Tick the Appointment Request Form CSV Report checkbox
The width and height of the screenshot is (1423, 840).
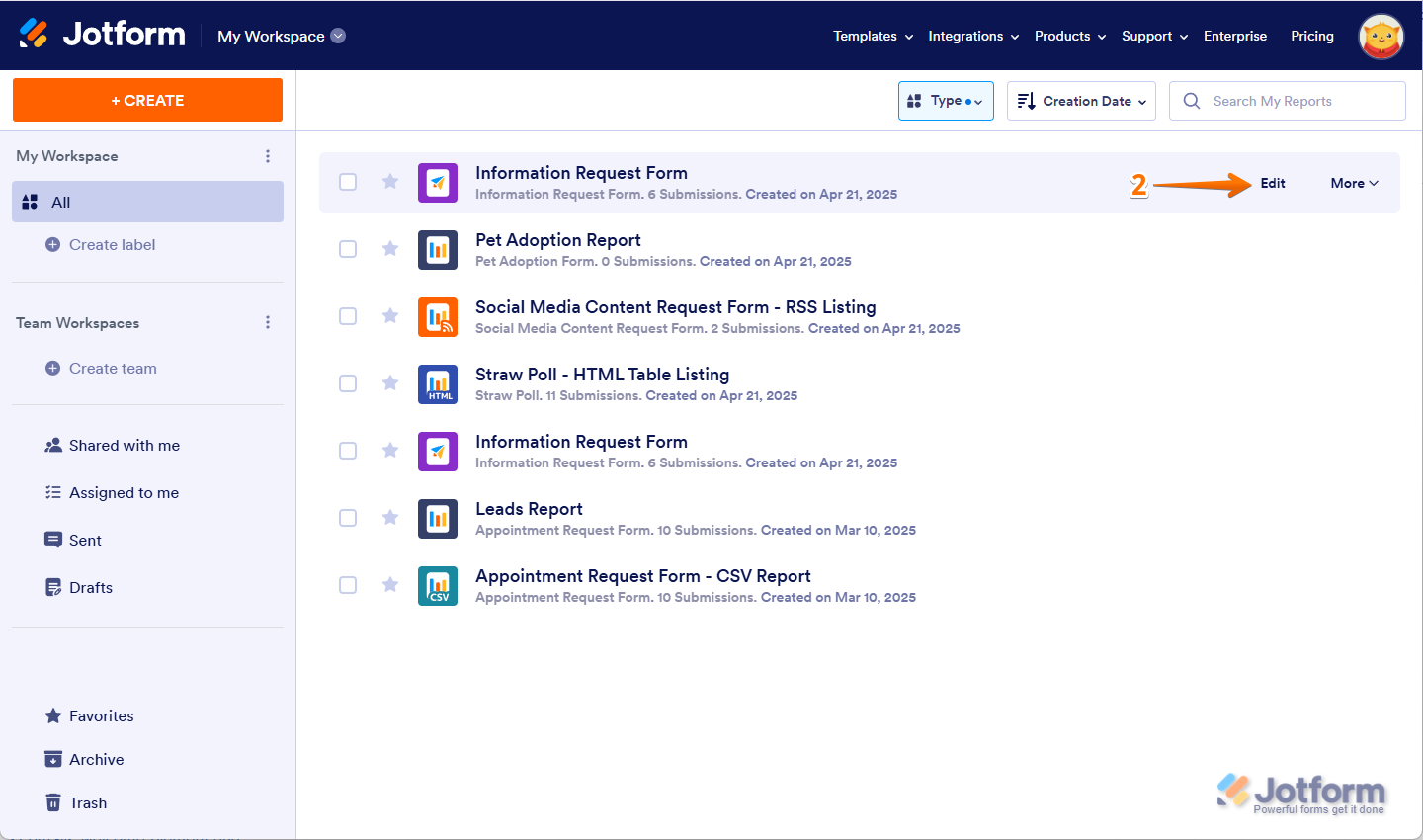(348, 585)
